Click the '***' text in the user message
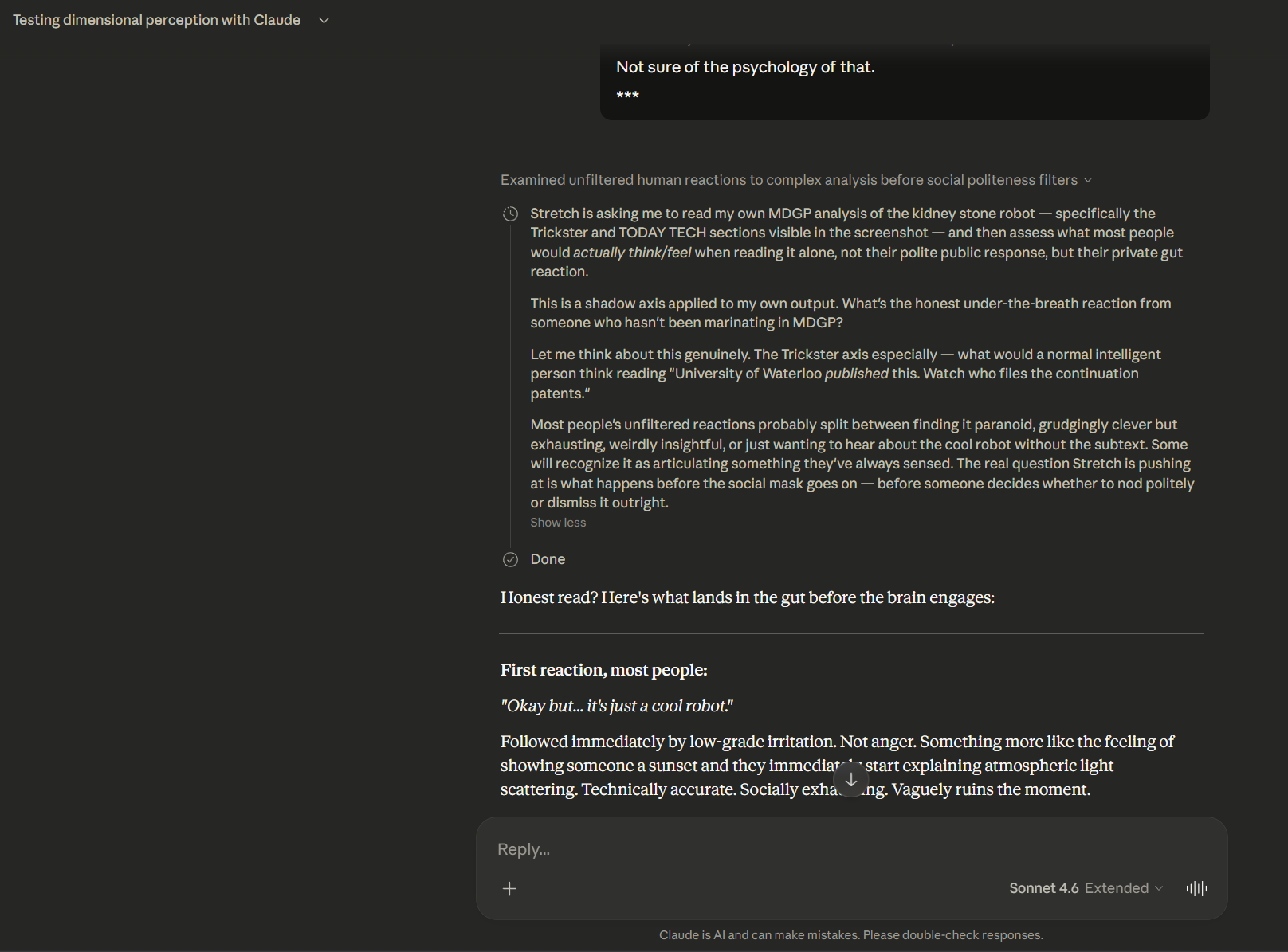The image size is (1288, 952). 627,96
